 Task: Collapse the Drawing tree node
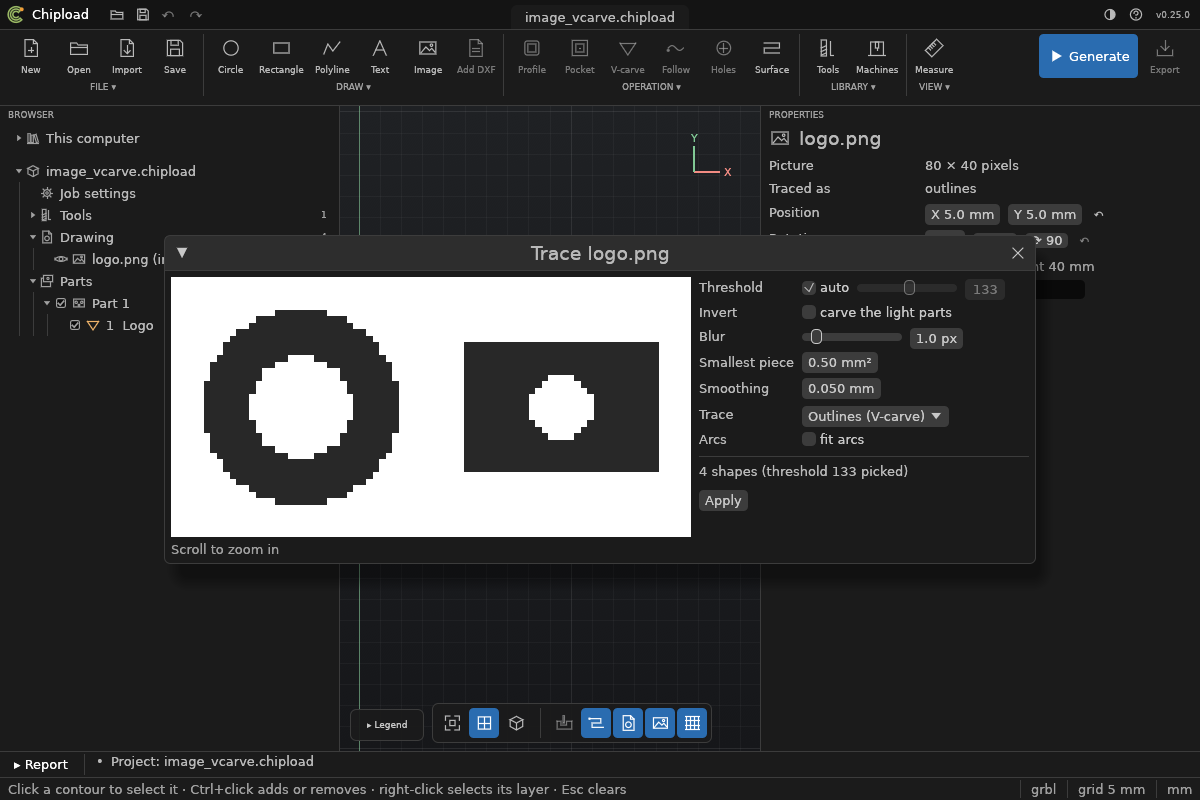point(33,237)
